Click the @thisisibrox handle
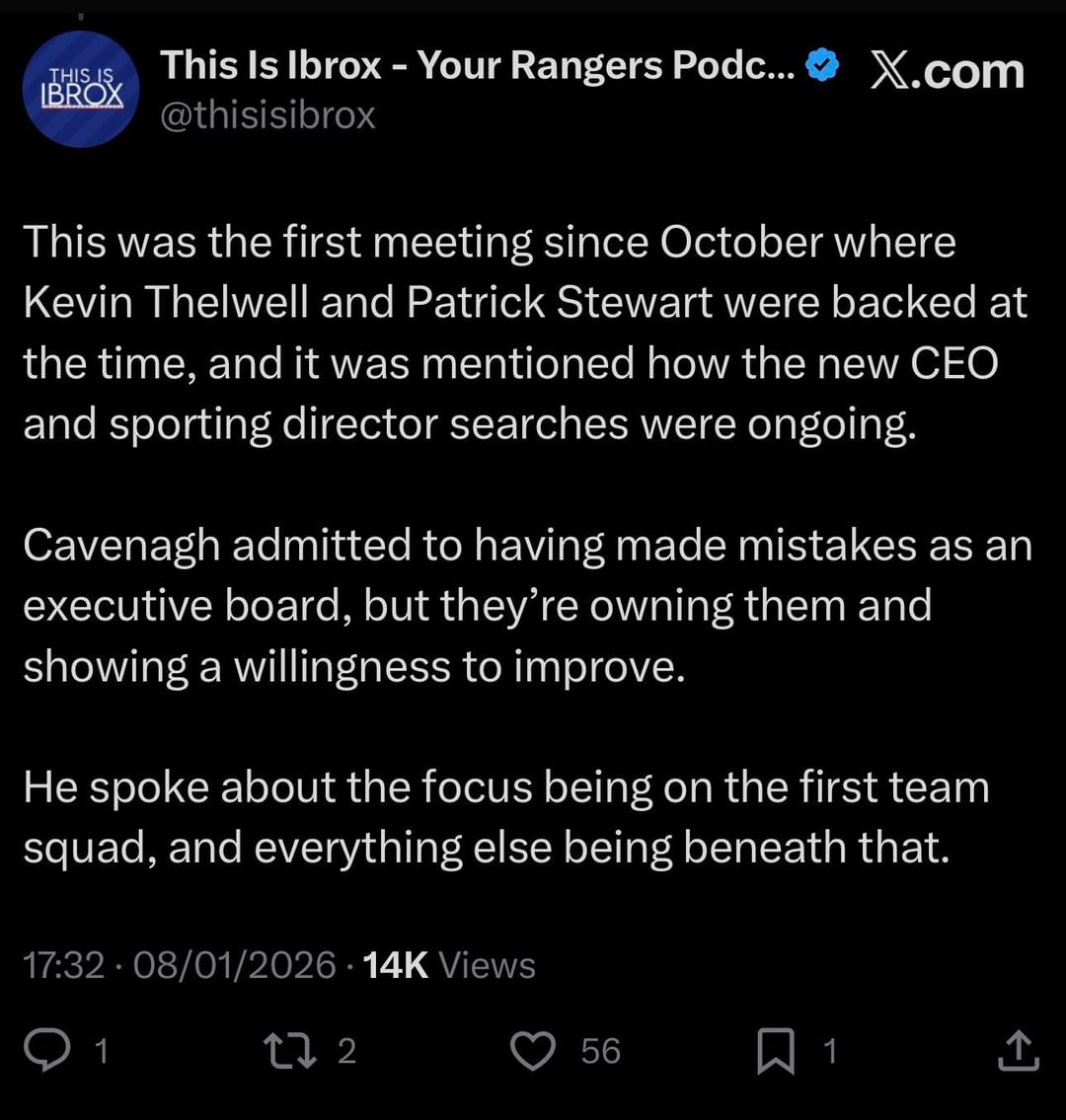1066x1120 pixels. [x=266, y=116]
